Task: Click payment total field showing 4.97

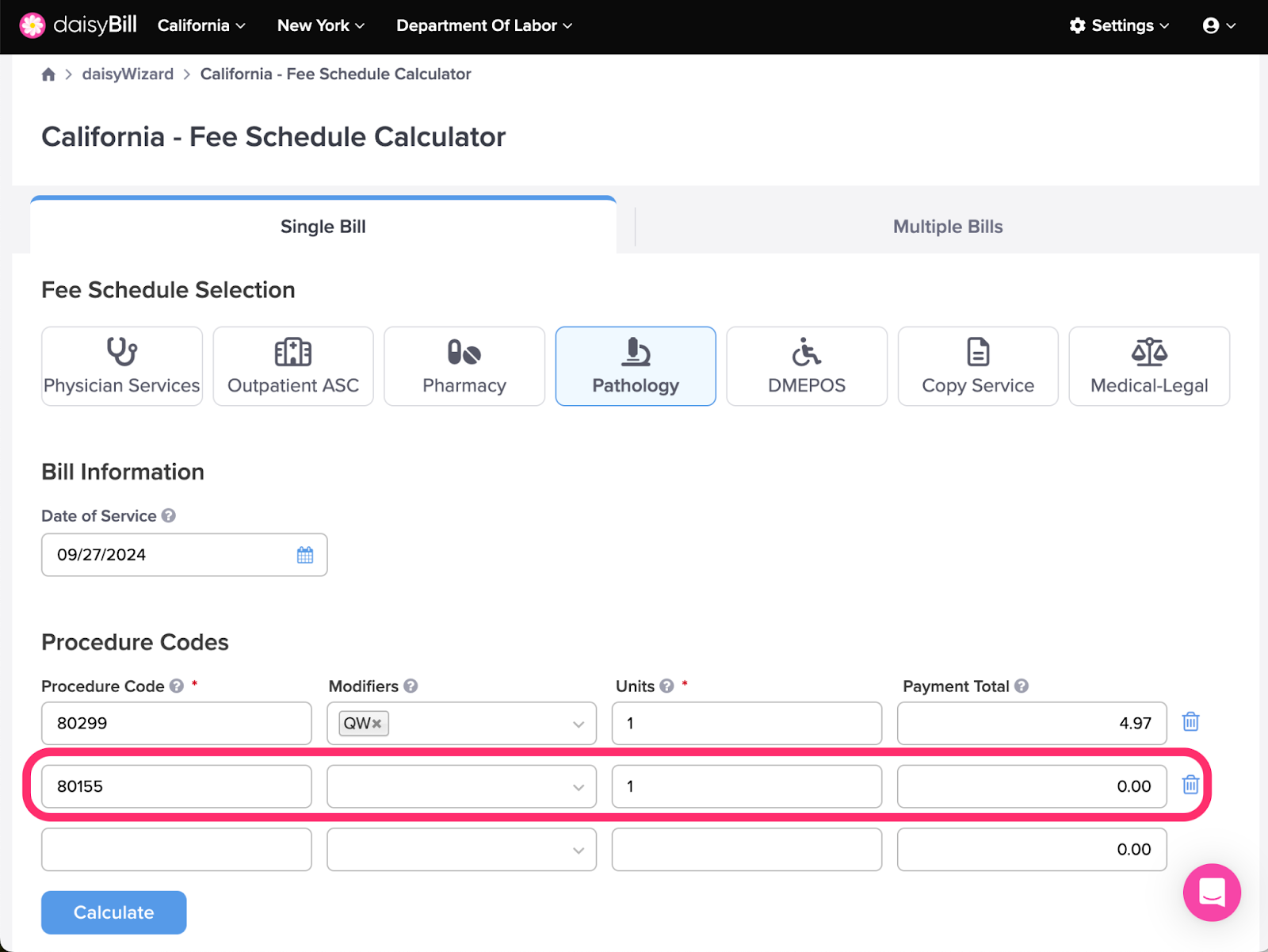Action: (1032, 723)
